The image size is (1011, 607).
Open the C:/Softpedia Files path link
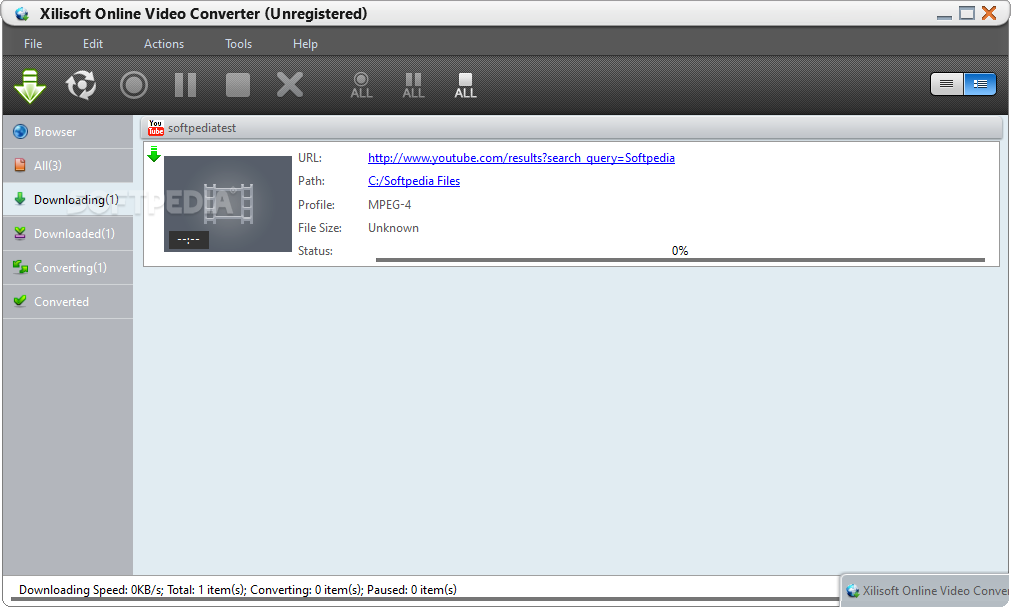[414, 181]
